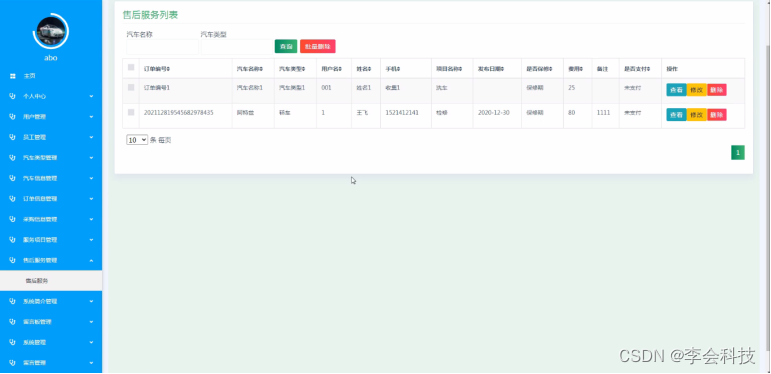Sort by the 是否保修 column arrows
Screen dimensions: 771x374
tap(551, 69)
